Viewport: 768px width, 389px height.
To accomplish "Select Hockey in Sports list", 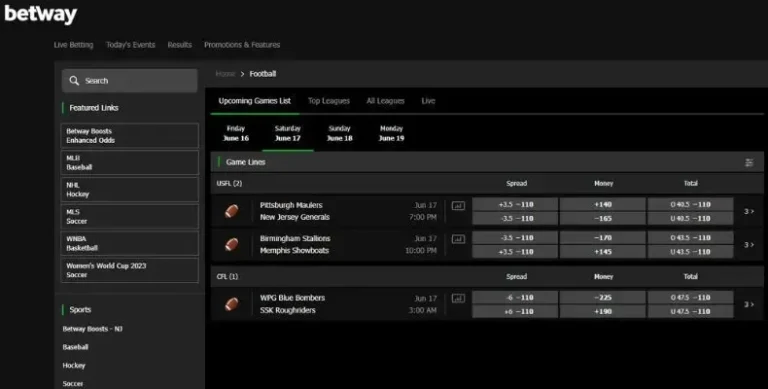I will tap(74, 365).
